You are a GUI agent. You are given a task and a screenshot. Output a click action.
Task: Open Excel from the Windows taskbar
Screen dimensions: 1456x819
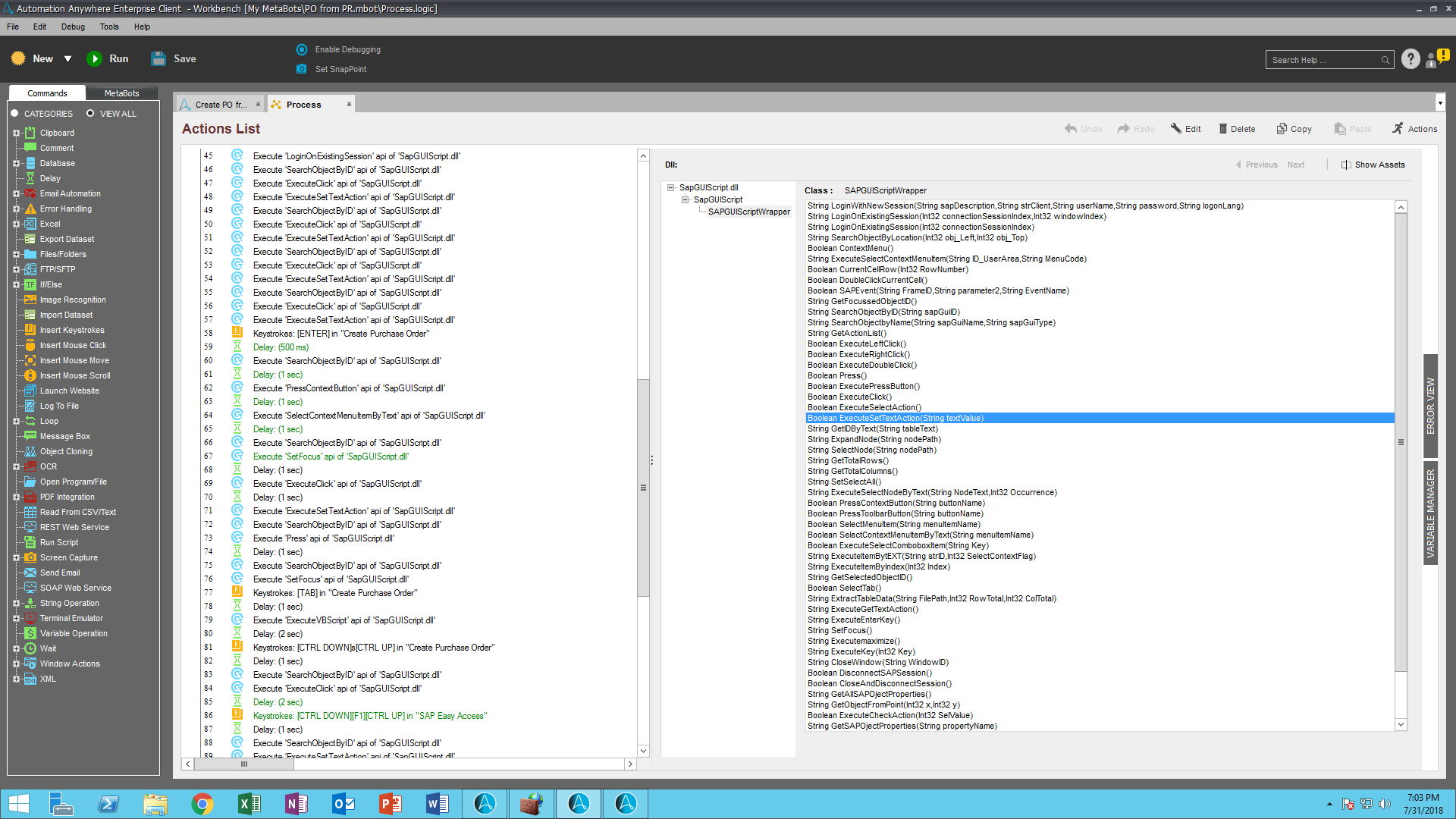[x=249, y=803]
